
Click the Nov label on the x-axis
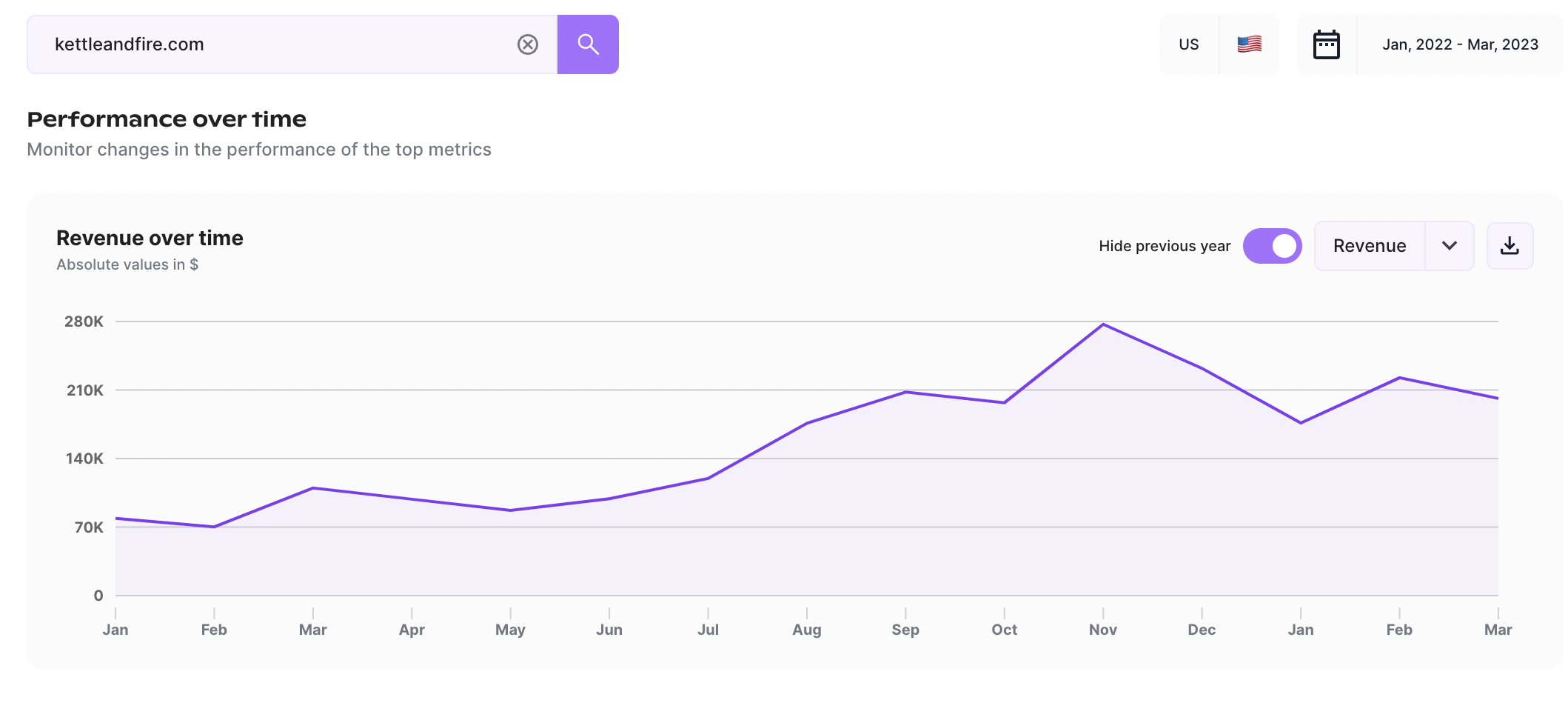[x=1103, y=630]
